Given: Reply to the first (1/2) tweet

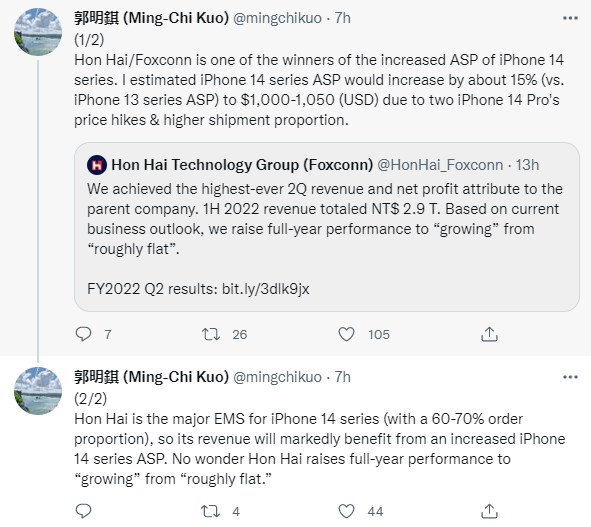Looking at the screenshot, I should click(83, 334).
